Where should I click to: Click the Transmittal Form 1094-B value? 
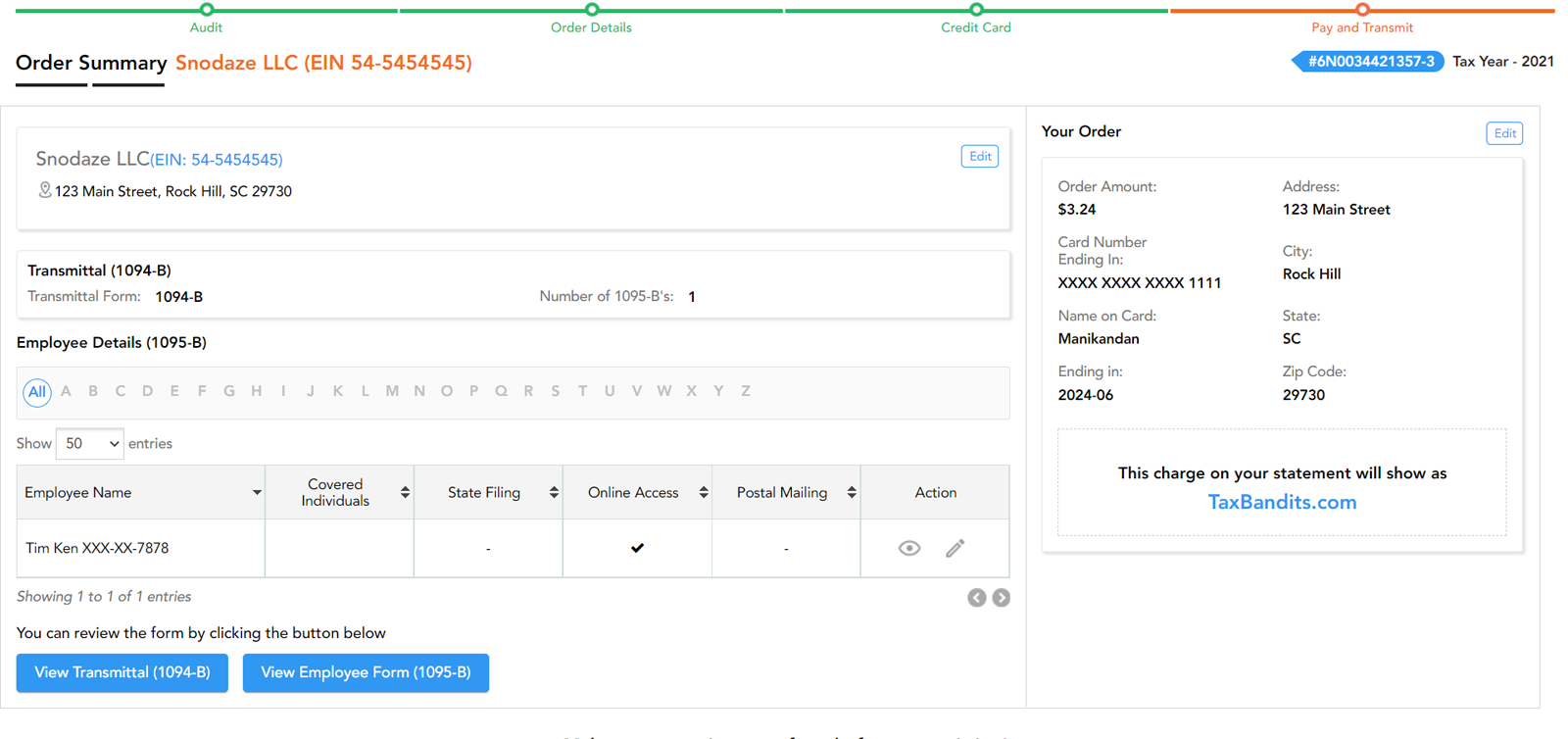pyautogui.click(x=179, y=297)
